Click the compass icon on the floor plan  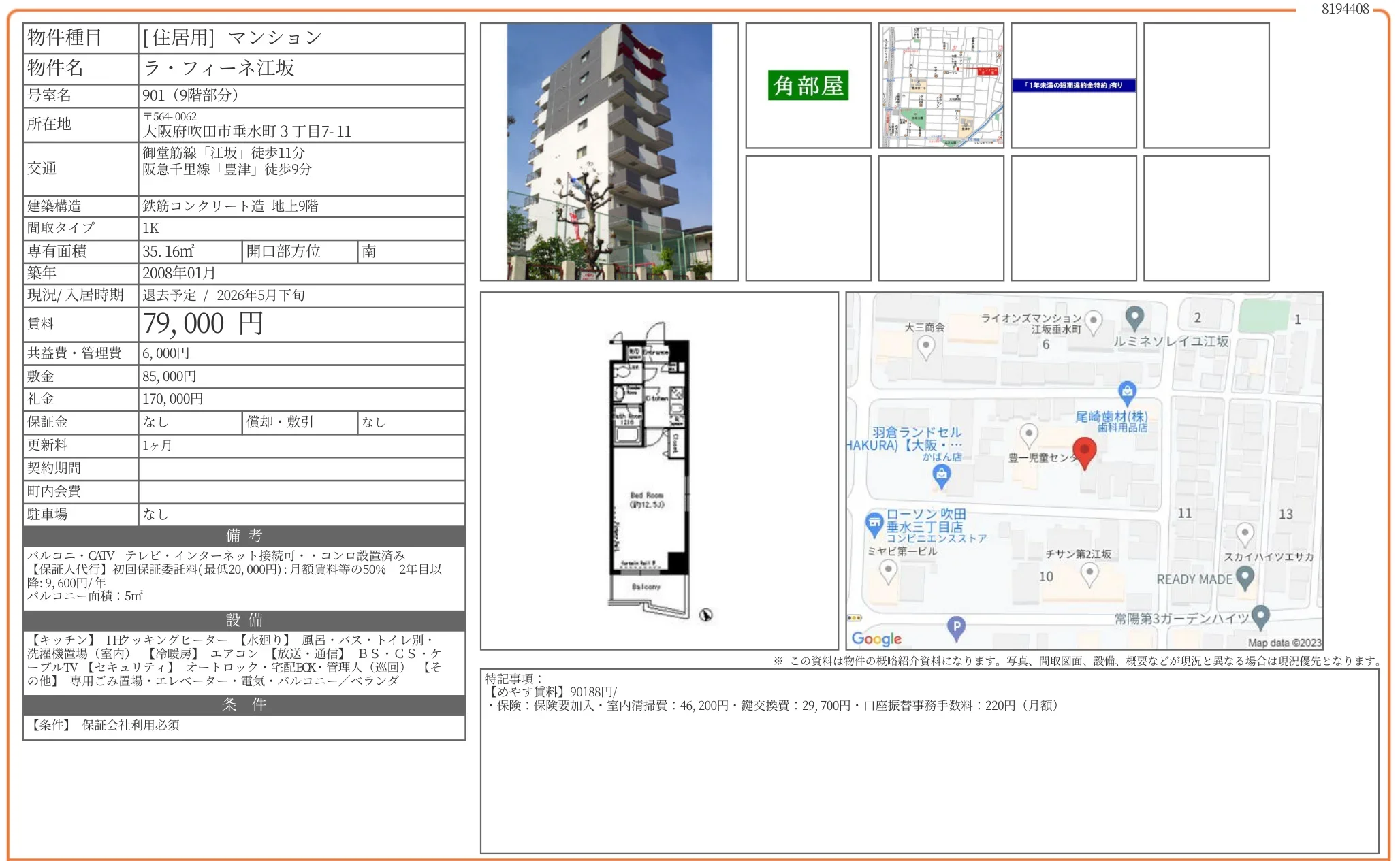(x=706, y=615)
